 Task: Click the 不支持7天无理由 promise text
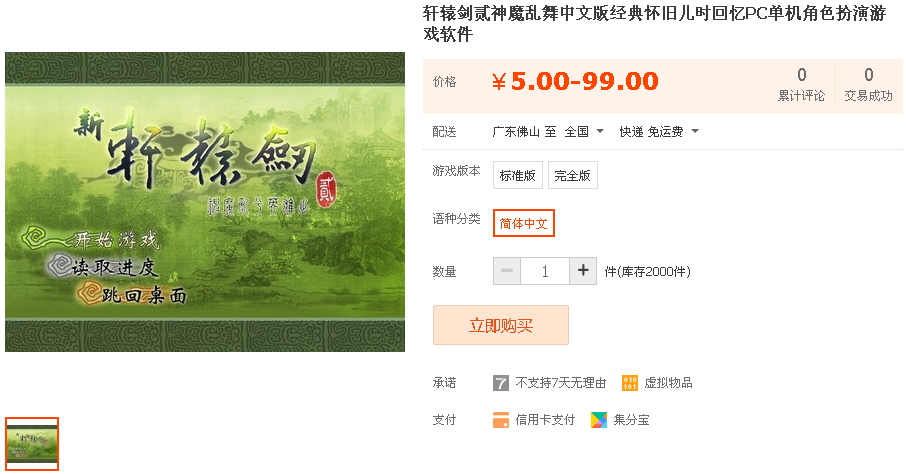(560, 383)
